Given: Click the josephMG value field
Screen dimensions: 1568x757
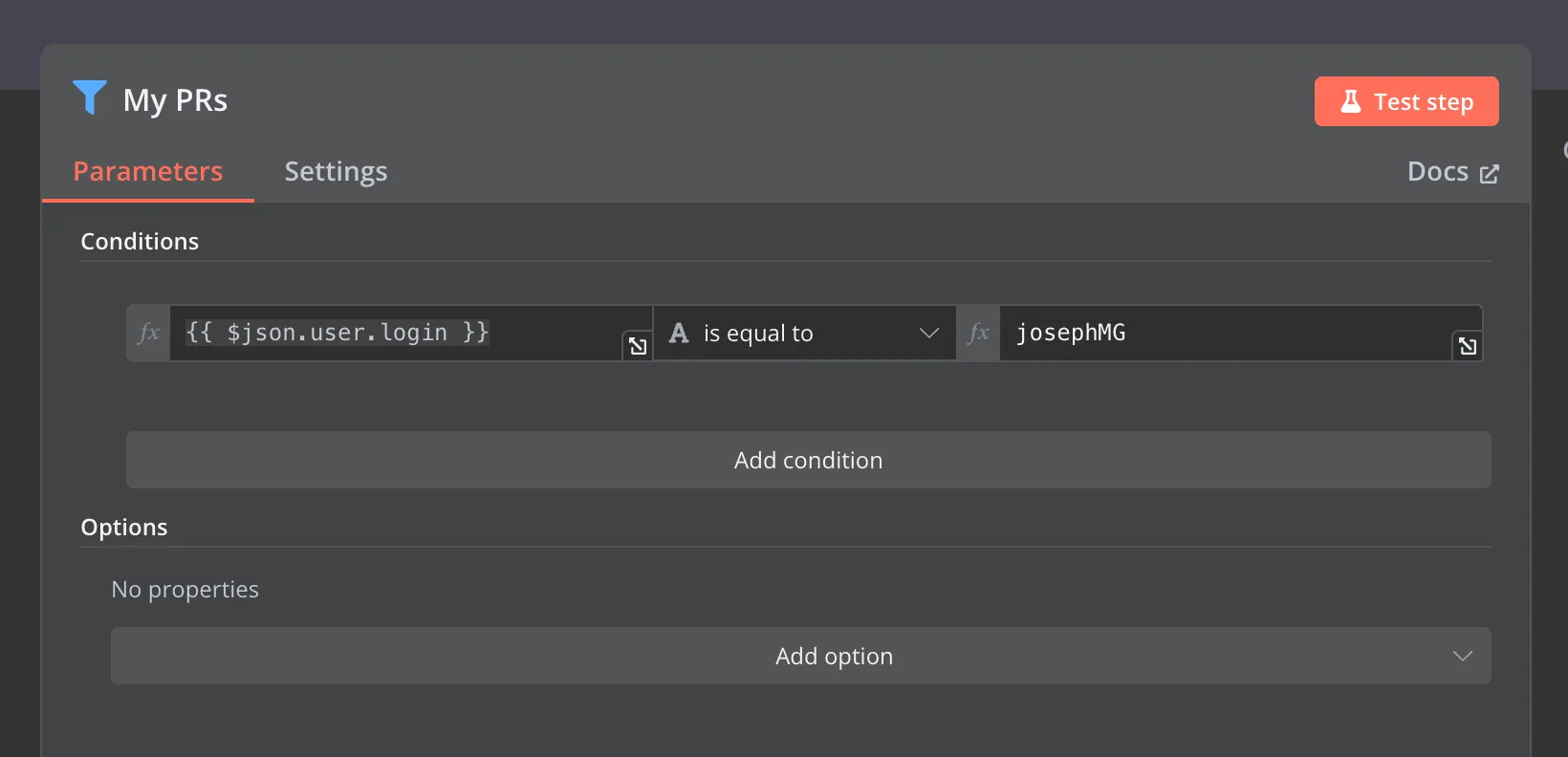Looking at the screenshot, I should click(1240, 333).
